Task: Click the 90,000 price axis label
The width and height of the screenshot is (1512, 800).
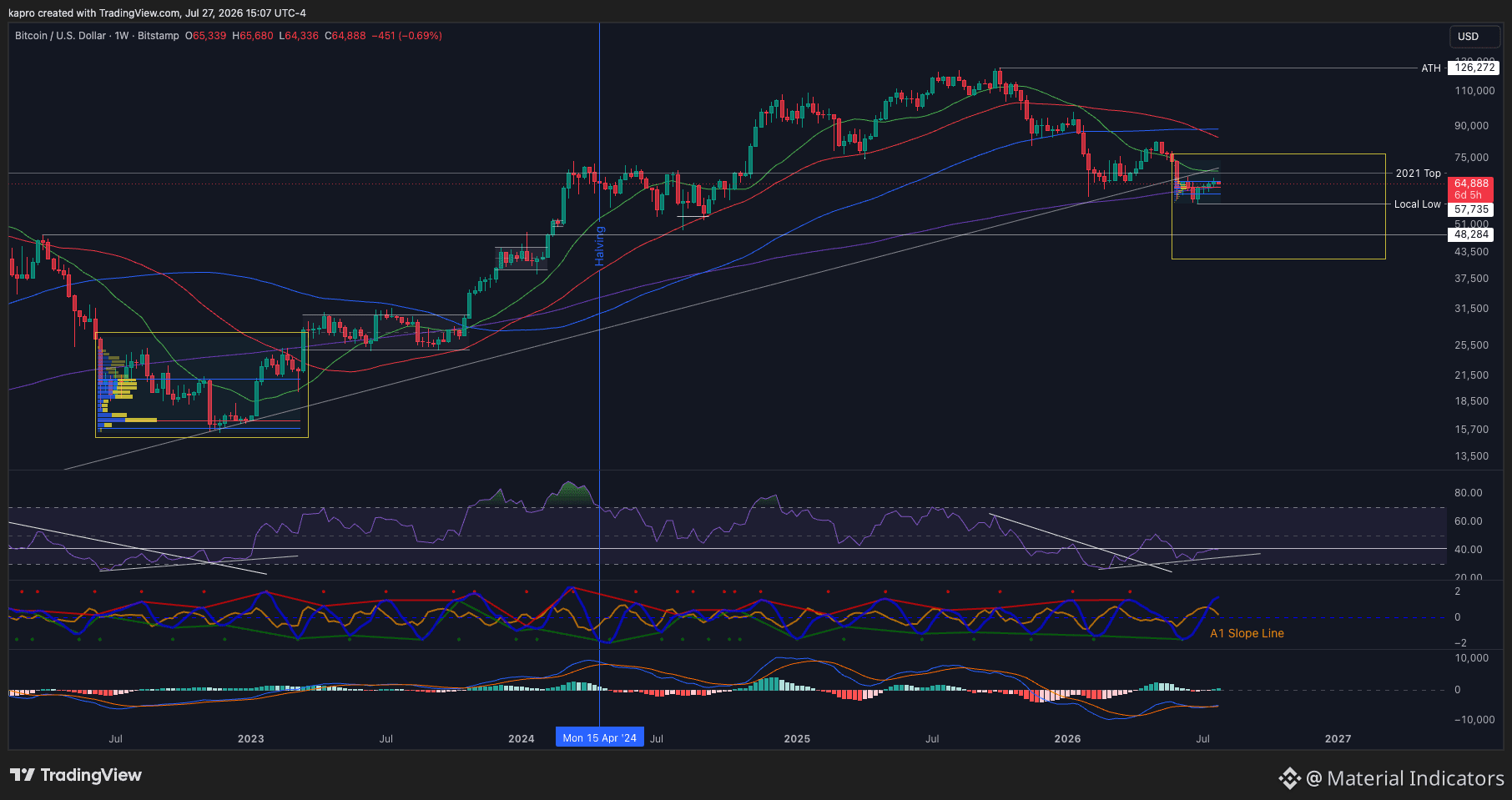Action: click(x=1472, y=126)
